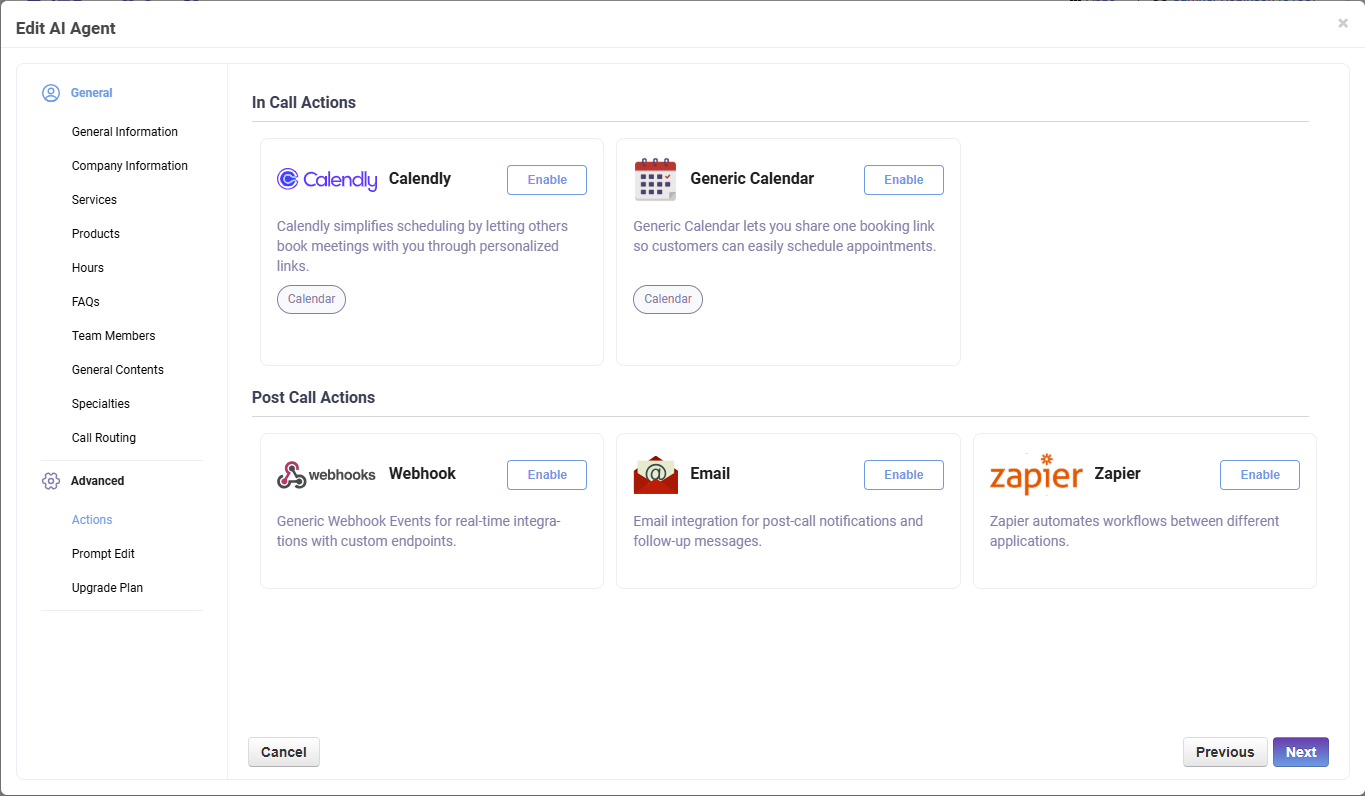1365x796 pixels.
Task: Click the Advanced section gear icon
Action: pos(51,481)
